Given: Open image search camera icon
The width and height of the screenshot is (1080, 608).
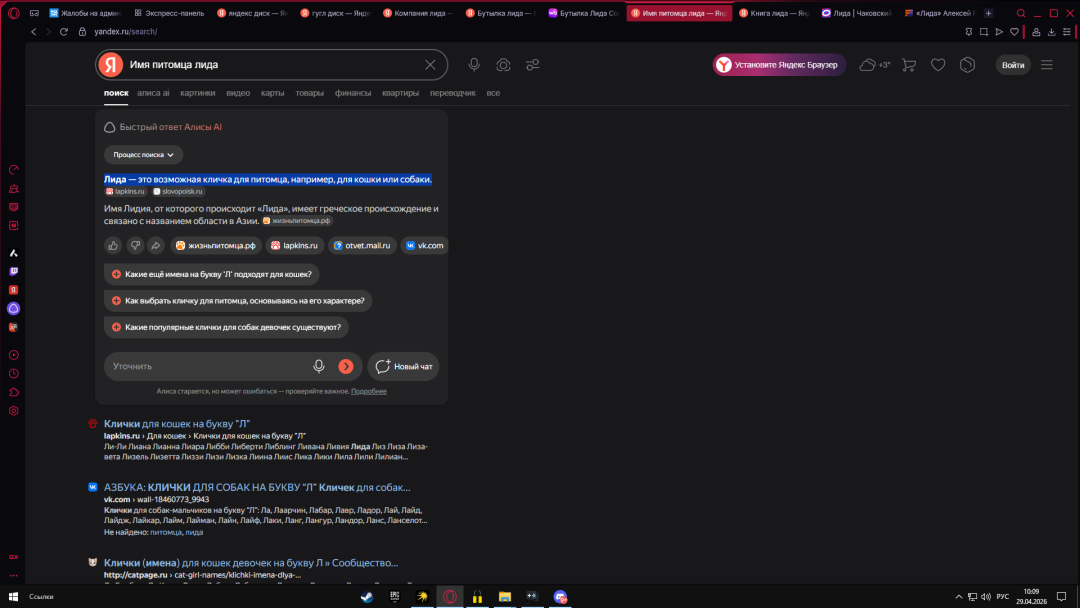Looking at the screenshot, I should pos(503,65).
